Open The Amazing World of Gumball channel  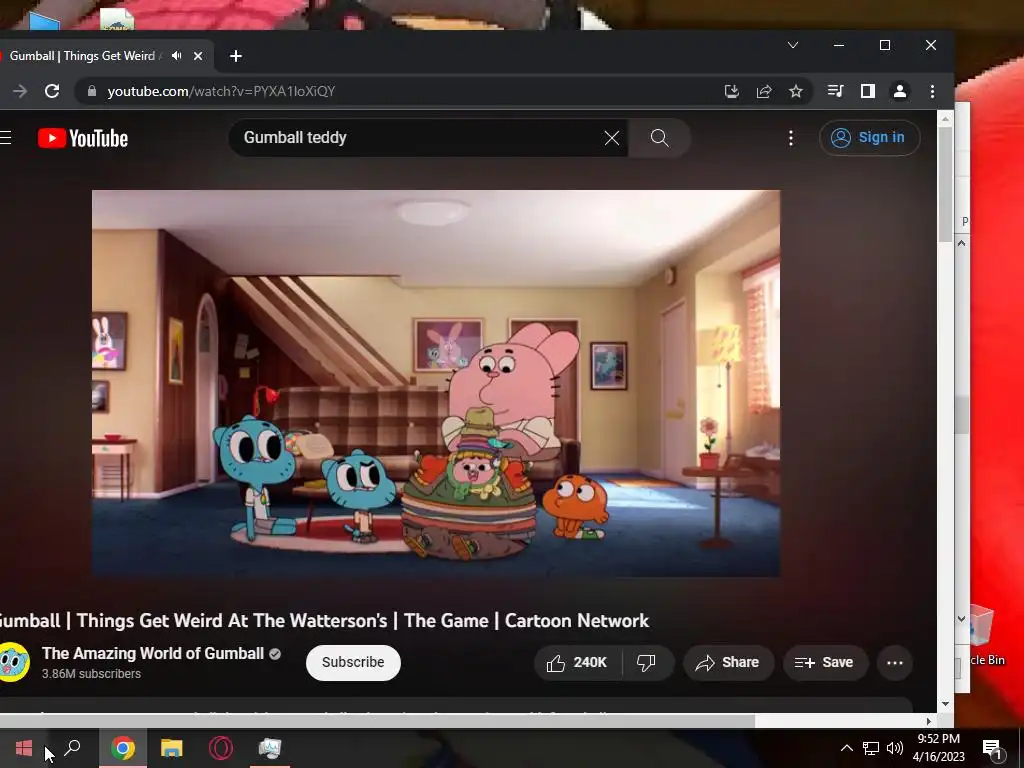153,653
